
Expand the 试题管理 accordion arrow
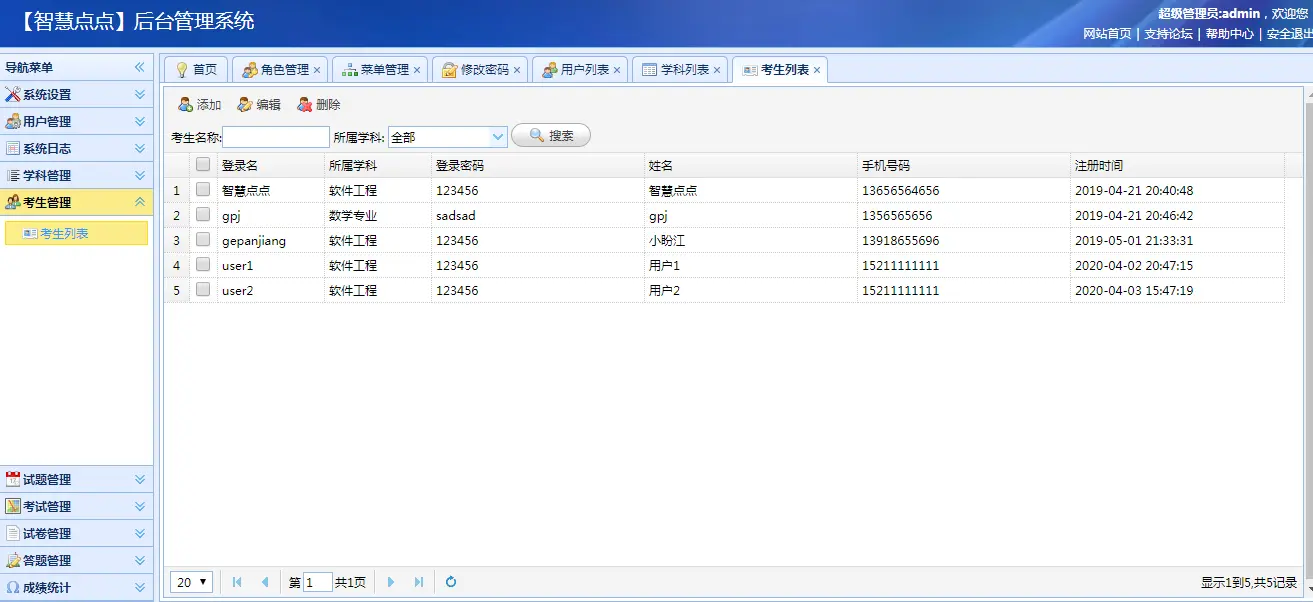pos(140,480)
